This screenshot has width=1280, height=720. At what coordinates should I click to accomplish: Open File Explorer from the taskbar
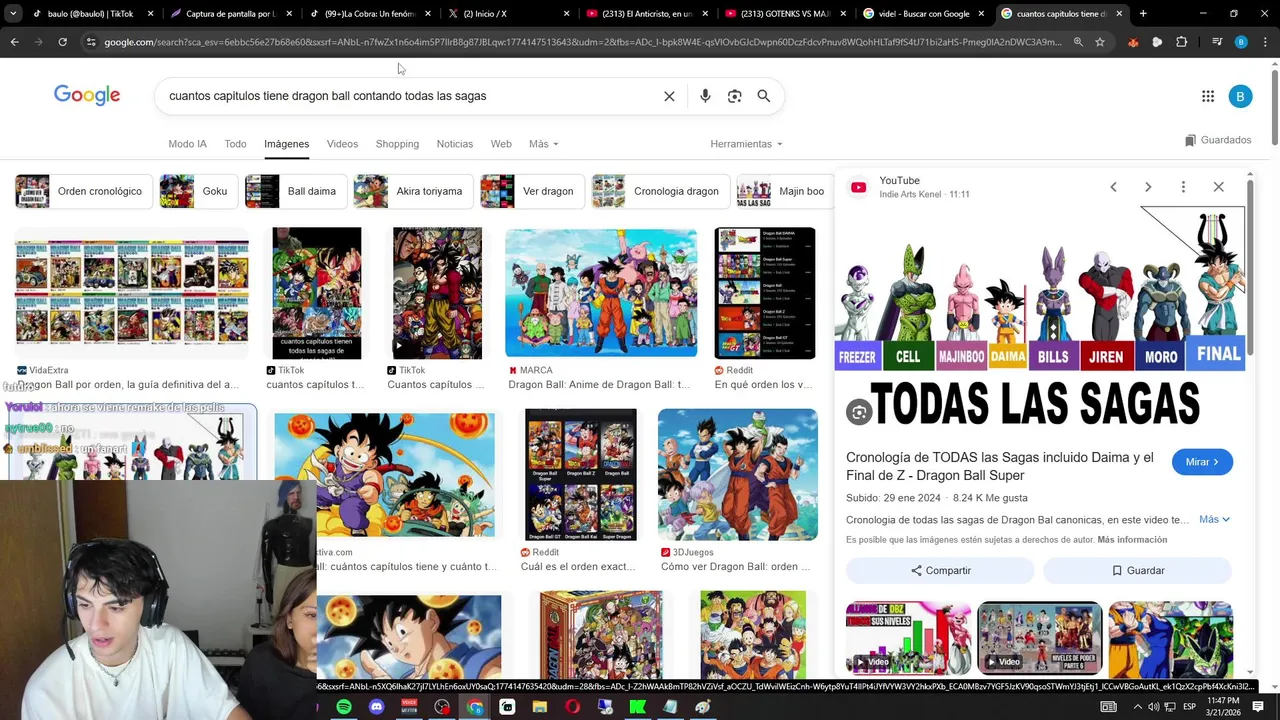[540, 707]
